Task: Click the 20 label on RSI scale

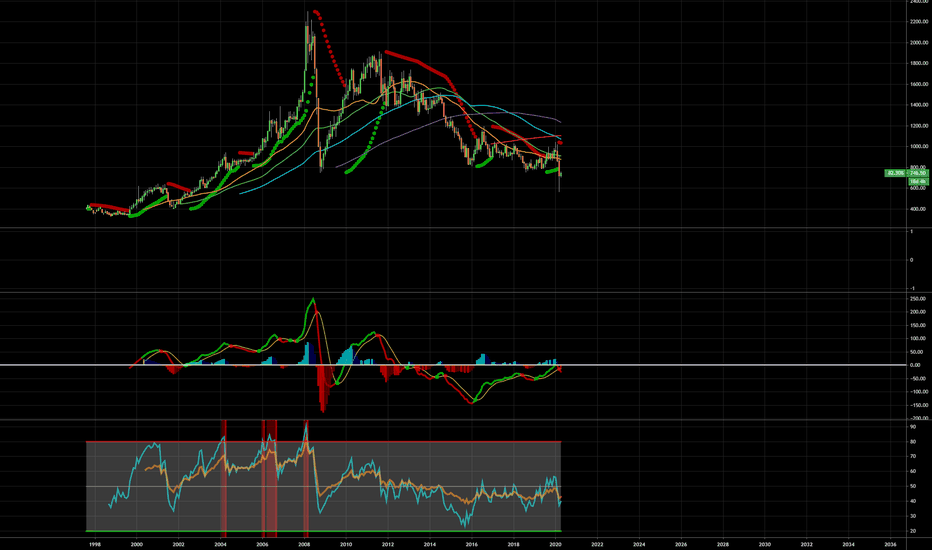Action: [913, 531]
